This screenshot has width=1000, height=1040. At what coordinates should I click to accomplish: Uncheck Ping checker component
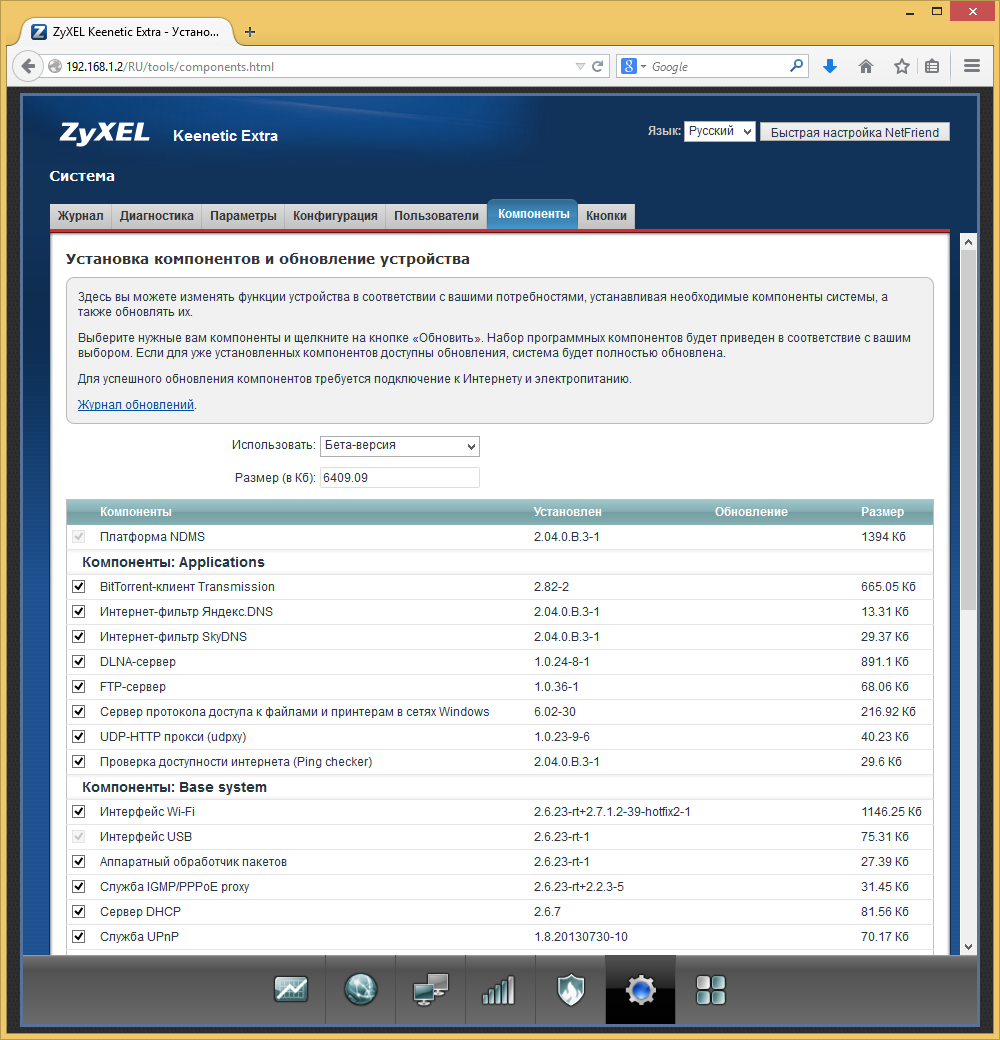(x=79, y=761)
